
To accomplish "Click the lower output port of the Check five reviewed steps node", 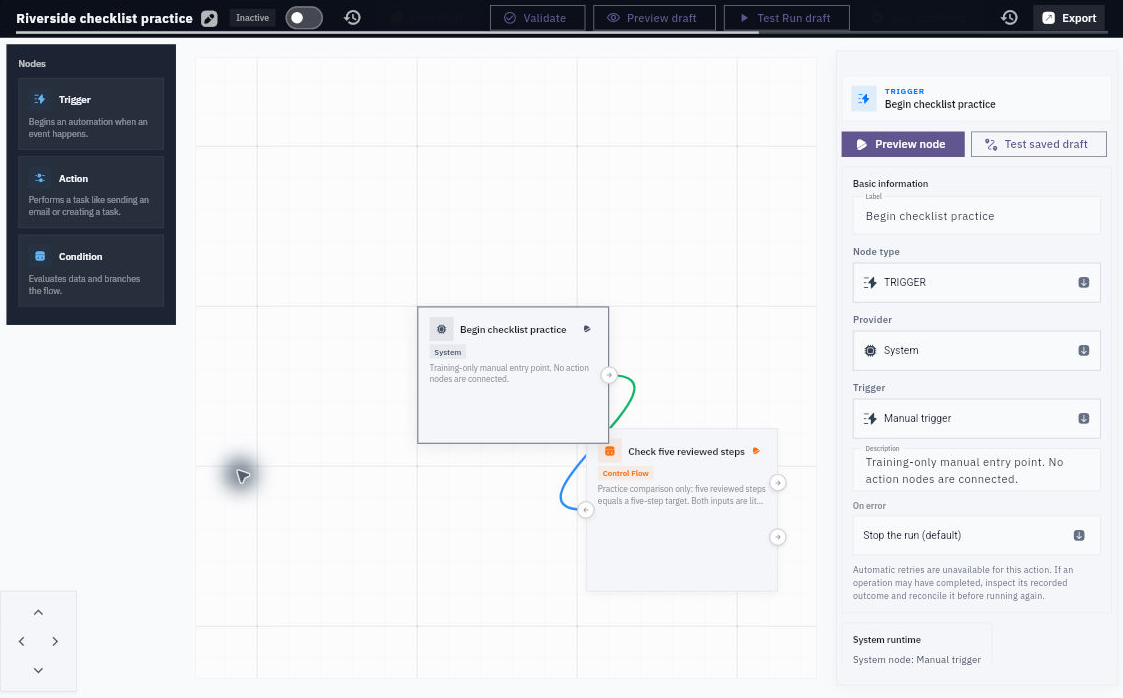I will click(778, 537).
